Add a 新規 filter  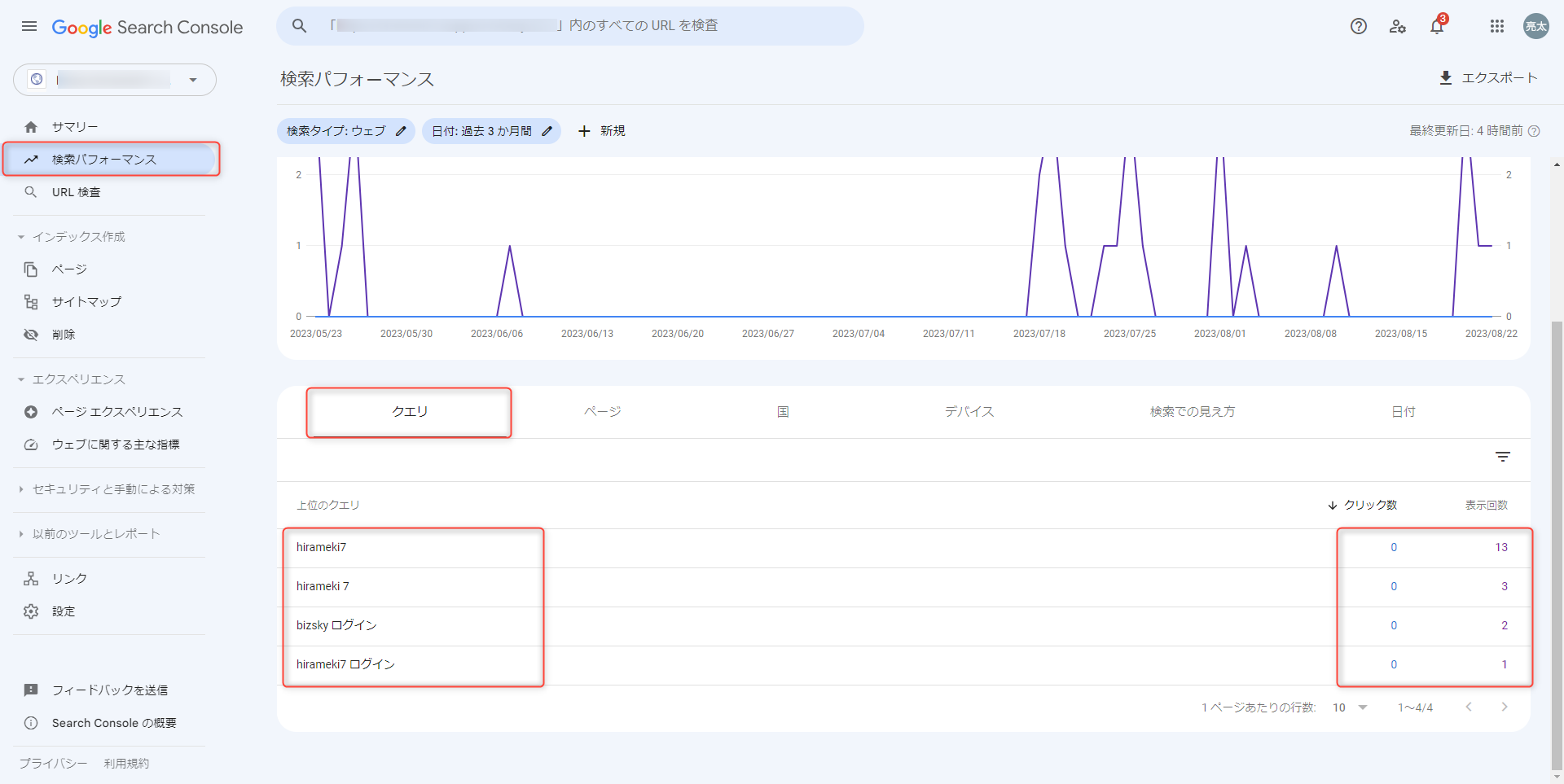pyautogui.click(x=601, y=131)
